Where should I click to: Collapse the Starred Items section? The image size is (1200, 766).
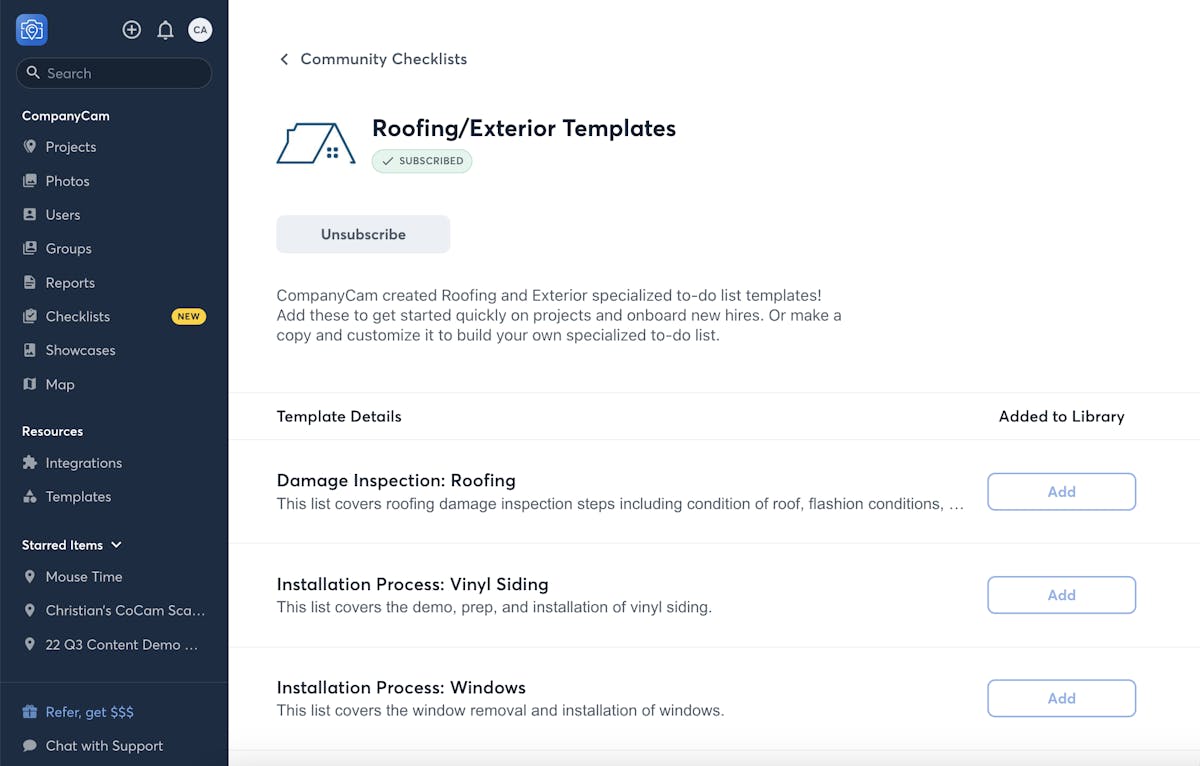[x=116, y=545]
